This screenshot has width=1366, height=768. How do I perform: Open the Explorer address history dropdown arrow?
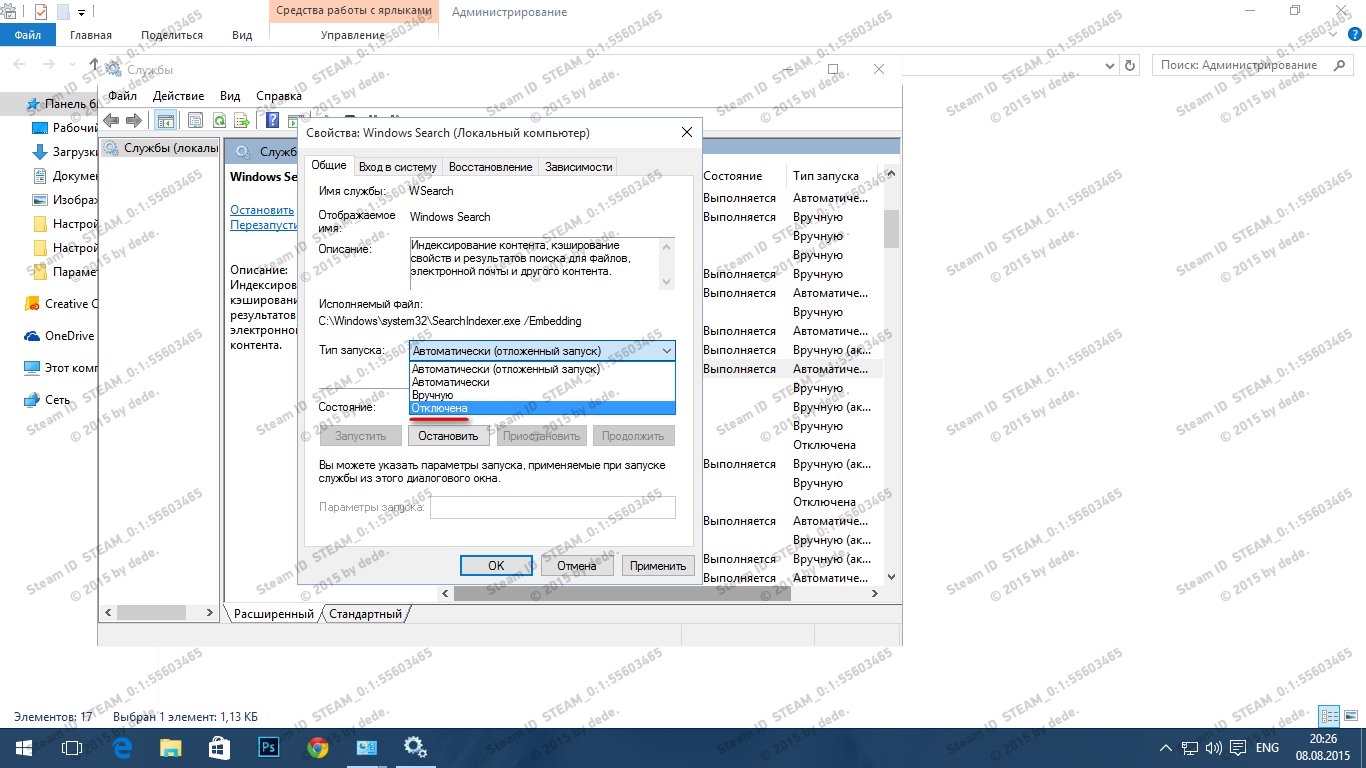point(1108,65)
